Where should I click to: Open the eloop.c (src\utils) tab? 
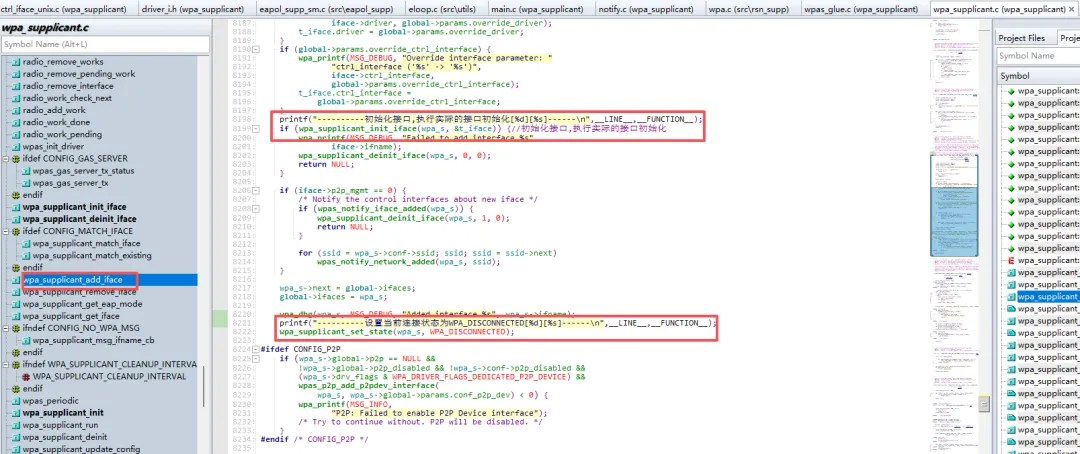point(444,9)
